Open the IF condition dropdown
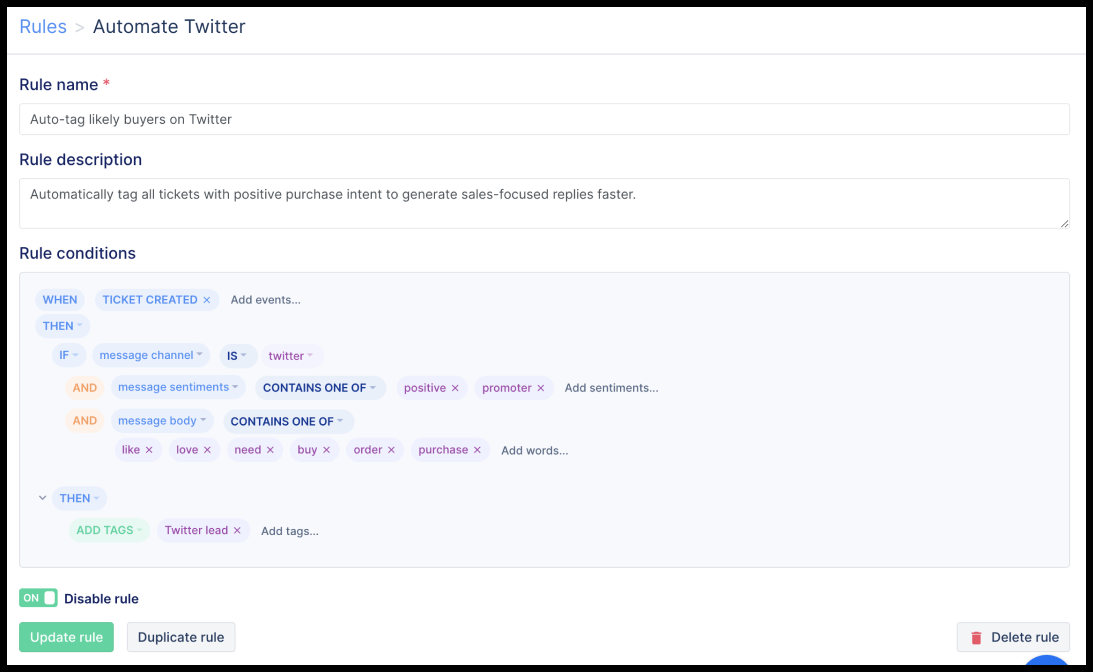The height and width of the screenshot is (672, 1093). pos(68,356)
